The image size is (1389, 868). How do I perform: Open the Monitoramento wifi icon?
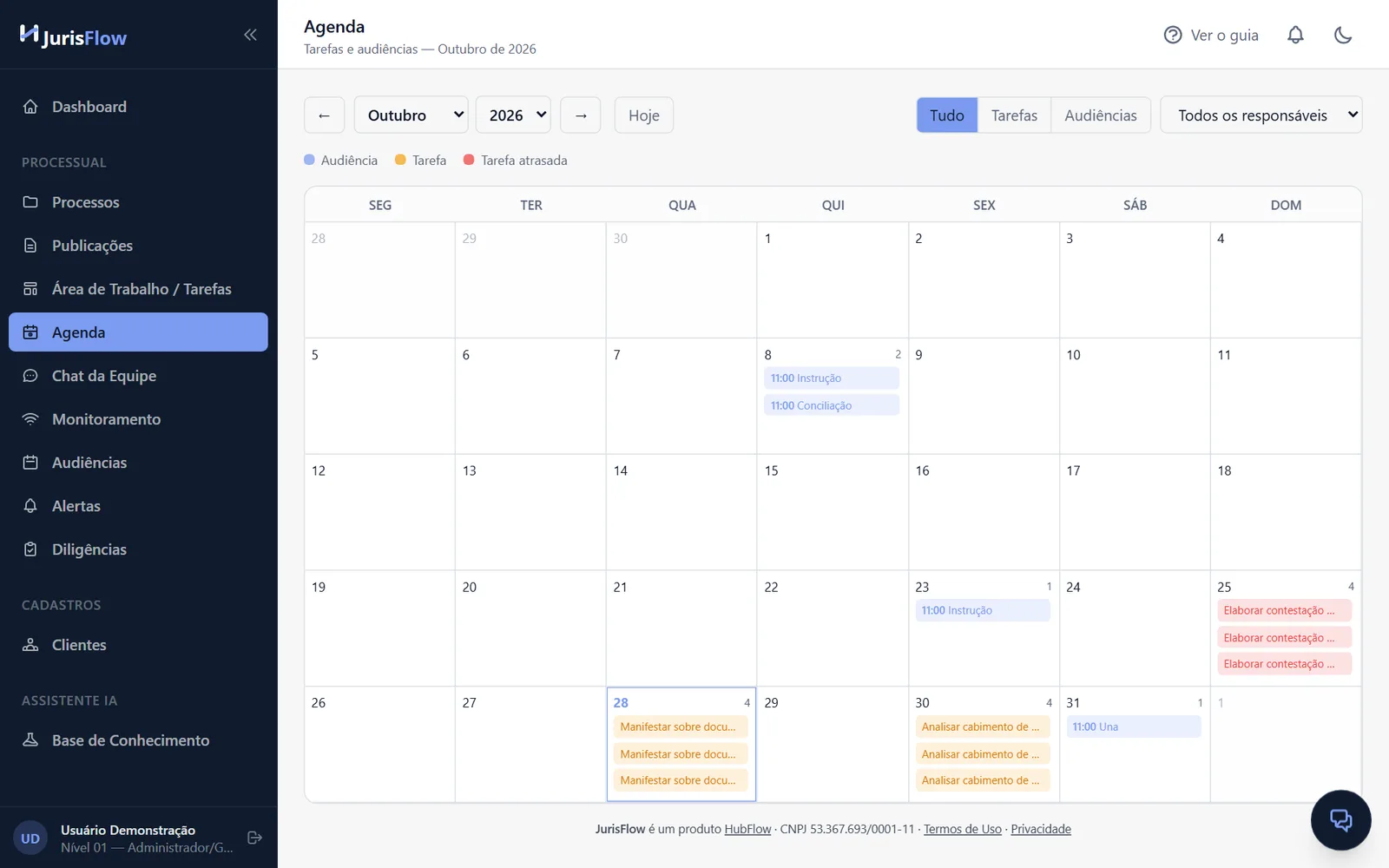[x=30, y=419]
